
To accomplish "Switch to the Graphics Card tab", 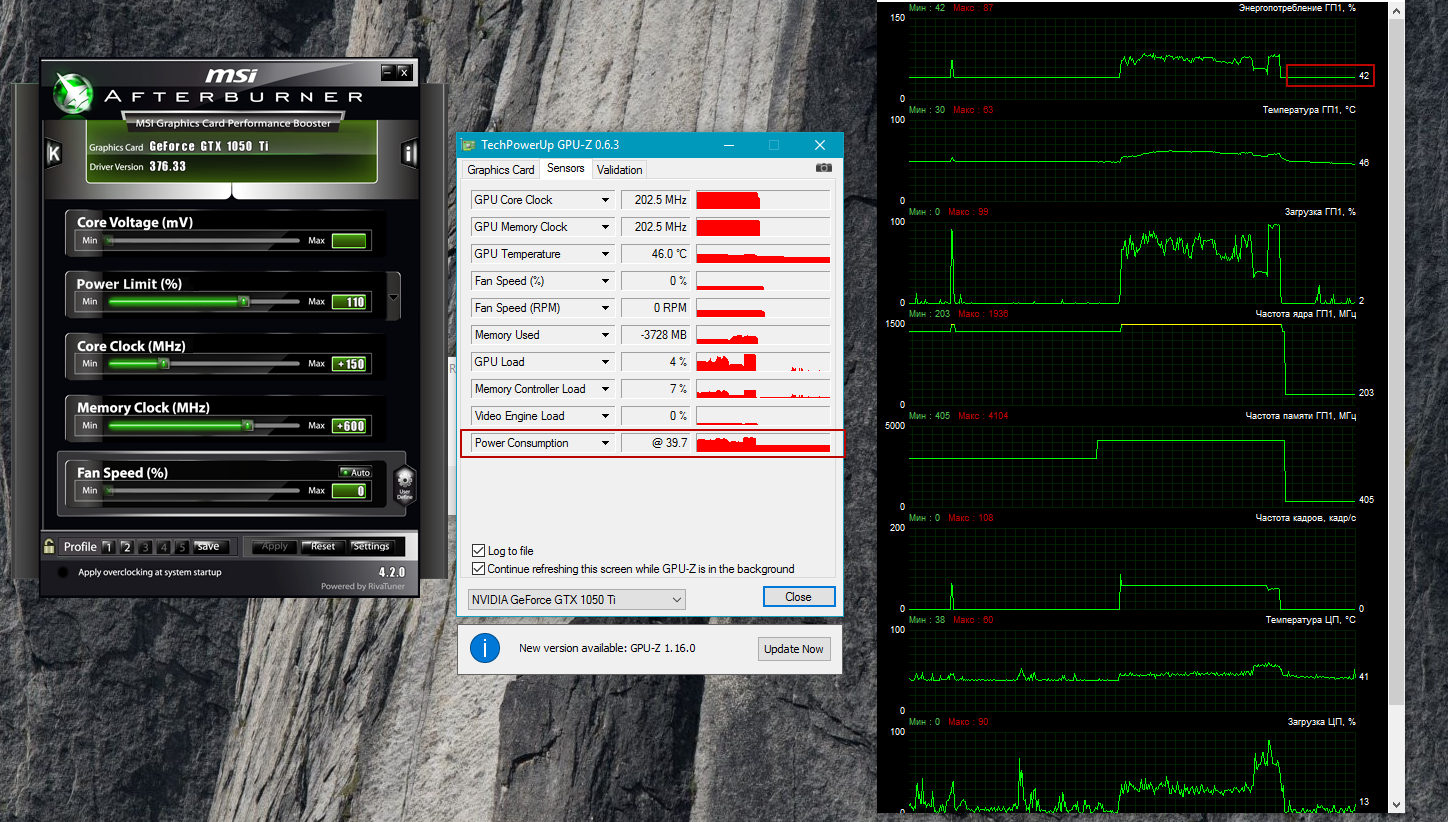I will click(x=501, y=170).
